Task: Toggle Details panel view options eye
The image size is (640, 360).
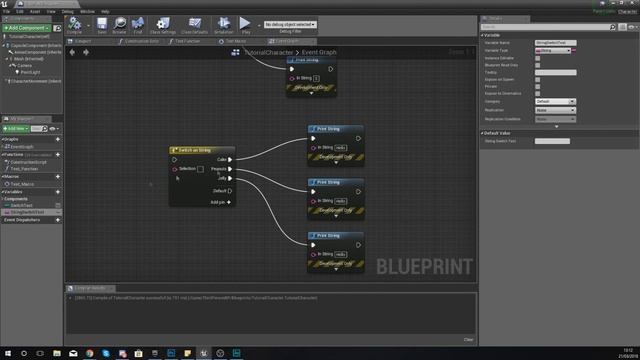Action: (632, 27)
